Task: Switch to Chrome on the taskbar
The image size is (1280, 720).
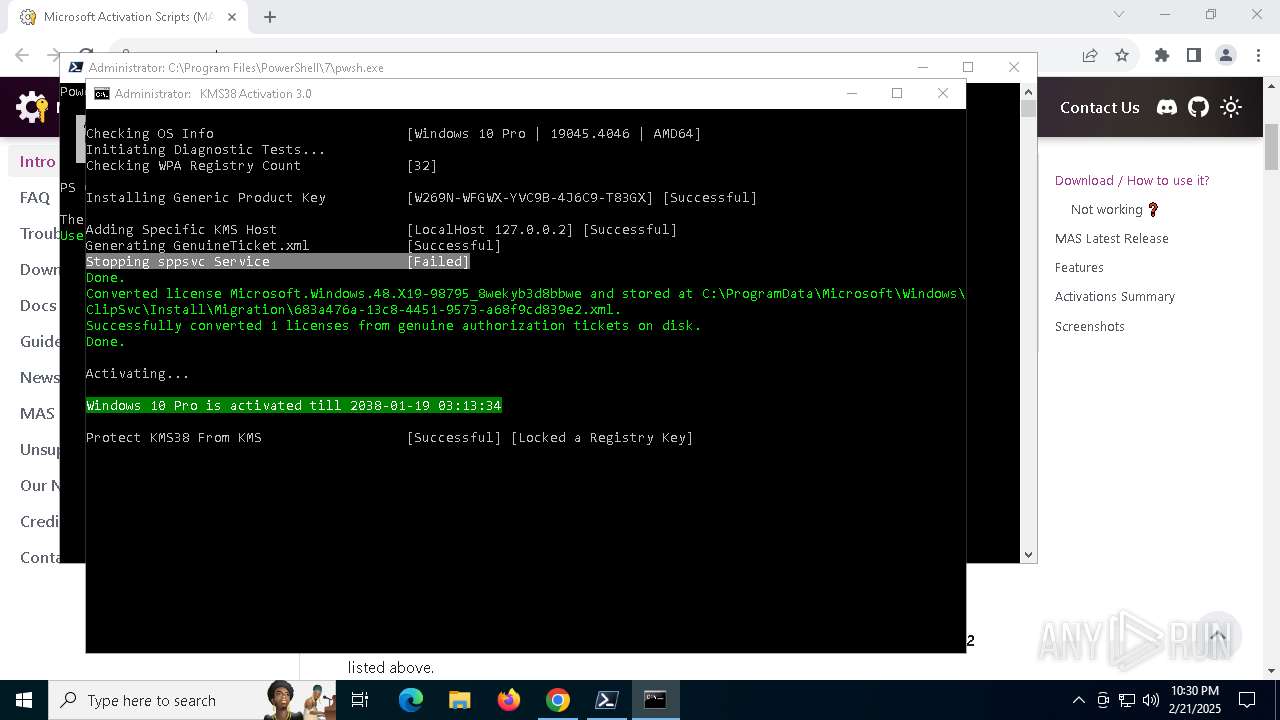Action: coord(557,700)
